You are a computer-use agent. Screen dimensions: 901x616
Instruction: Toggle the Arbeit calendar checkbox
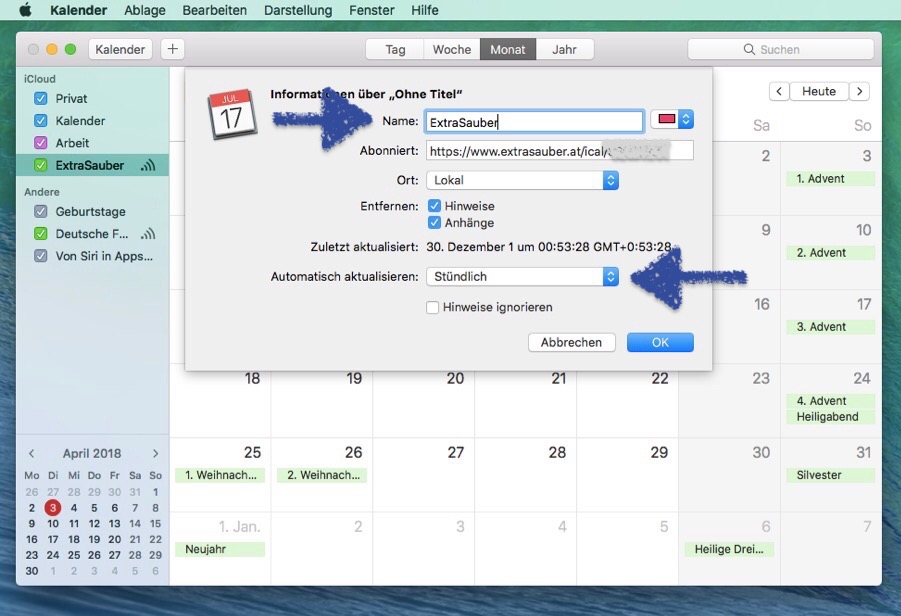[x=41, y=143]
